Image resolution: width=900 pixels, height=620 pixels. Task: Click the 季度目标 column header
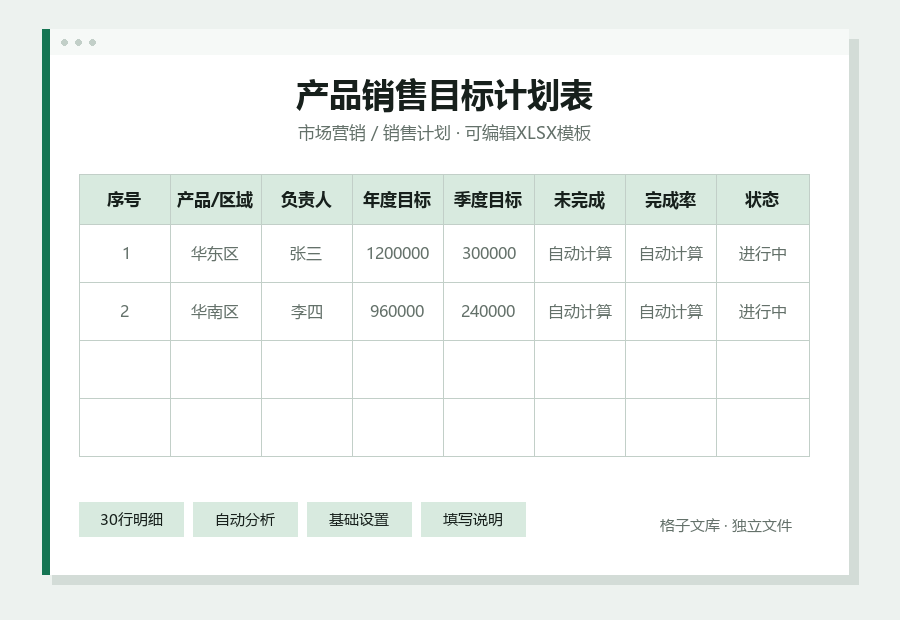pos(488,200)
